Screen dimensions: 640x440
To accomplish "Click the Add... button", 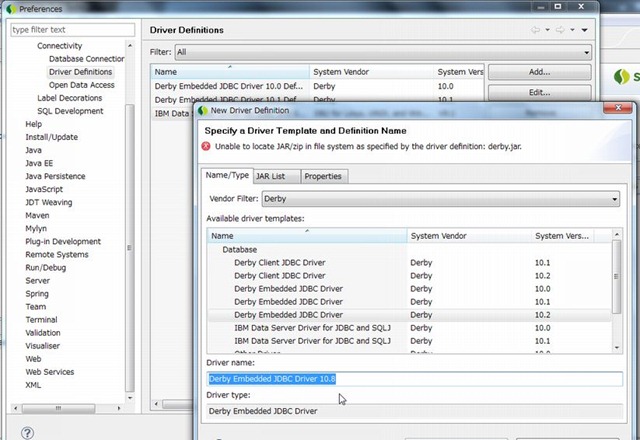I will 539,72.
